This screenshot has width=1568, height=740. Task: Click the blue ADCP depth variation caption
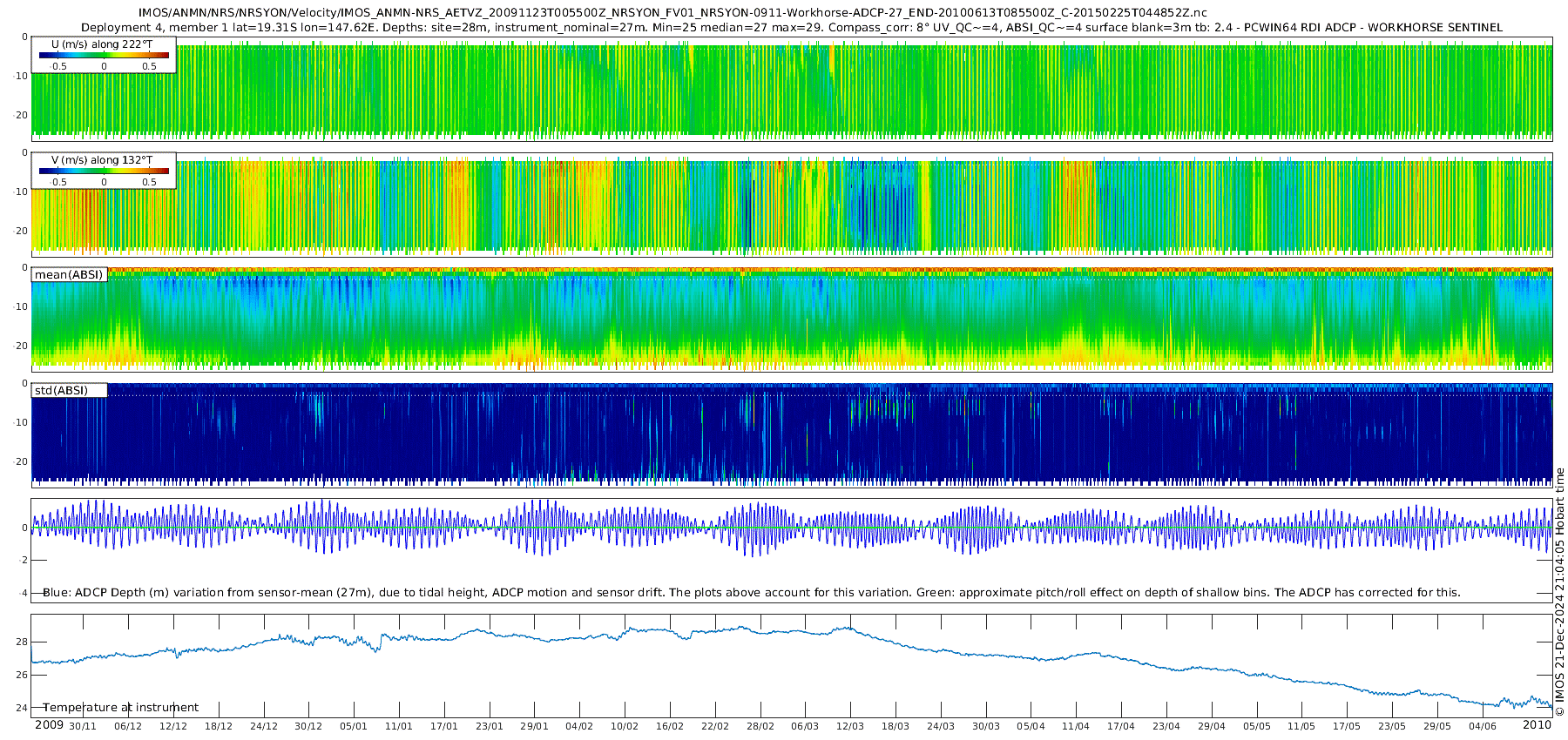(751, 593)
